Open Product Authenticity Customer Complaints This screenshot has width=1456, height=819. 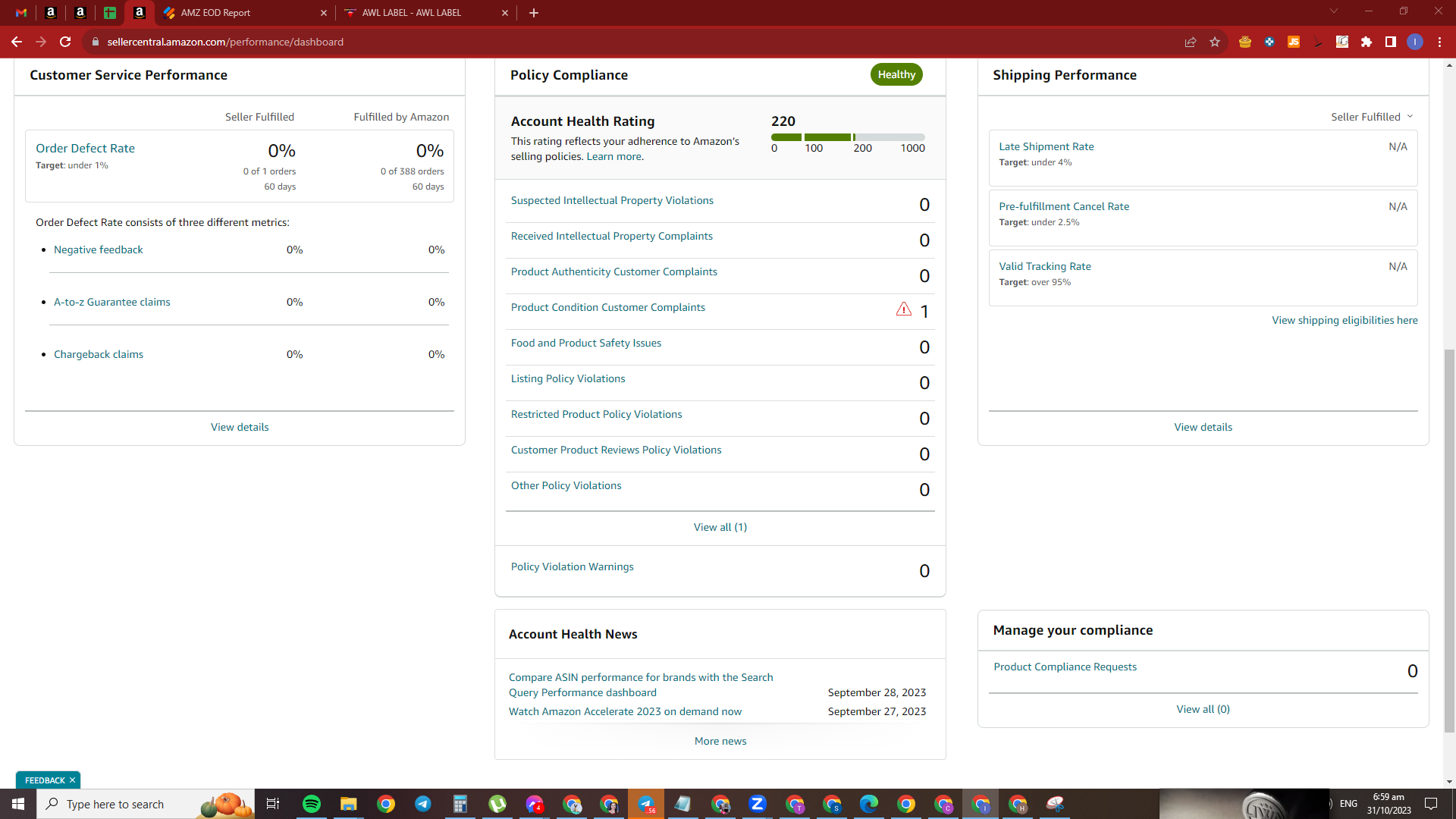point(614,271)
